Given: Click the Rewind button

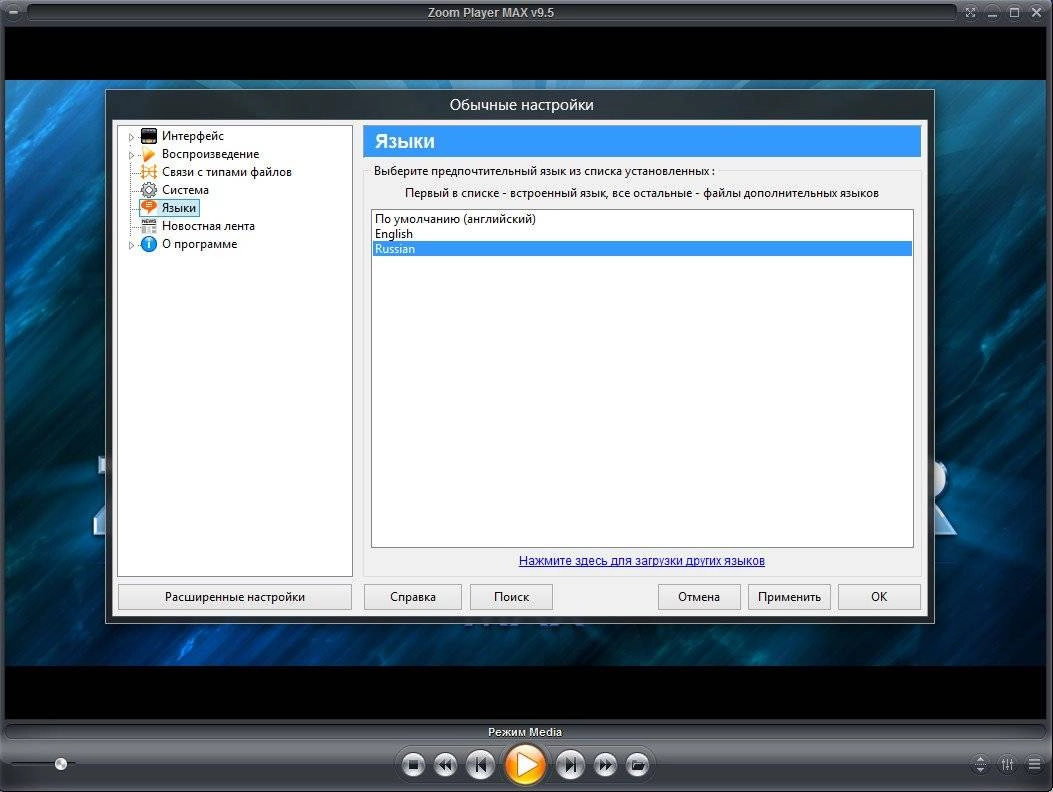Looking at the screenshot, I should (445, 764).
